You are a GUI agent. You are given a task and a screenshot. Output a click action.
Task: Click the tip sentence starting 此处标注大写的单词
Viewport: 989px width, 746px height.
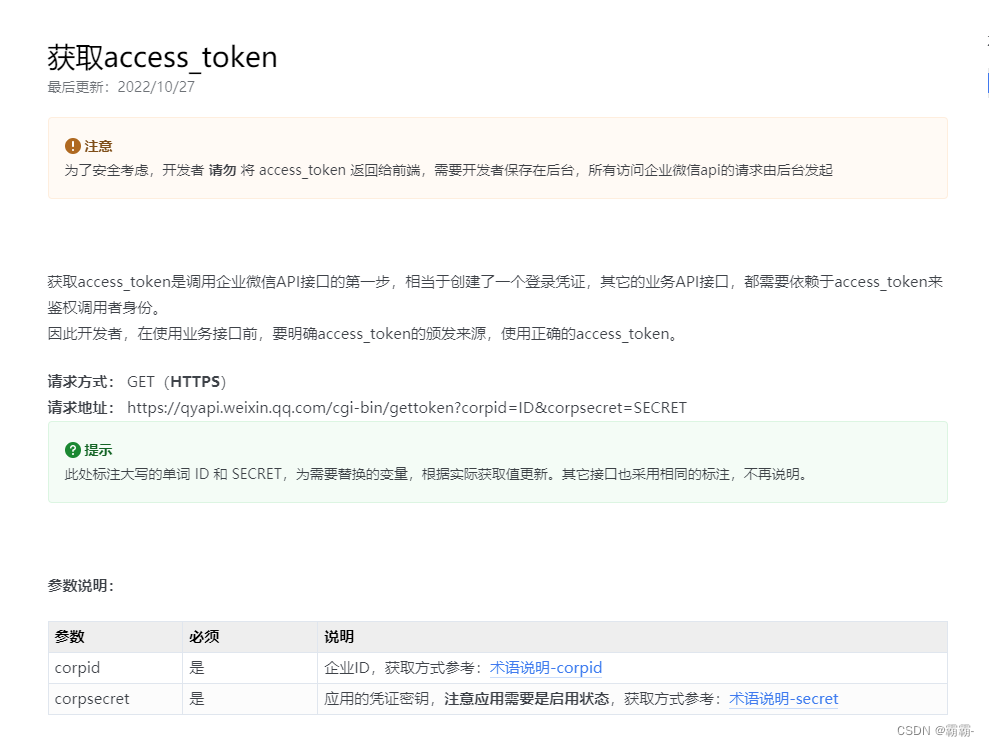click(x=436, y=474)
